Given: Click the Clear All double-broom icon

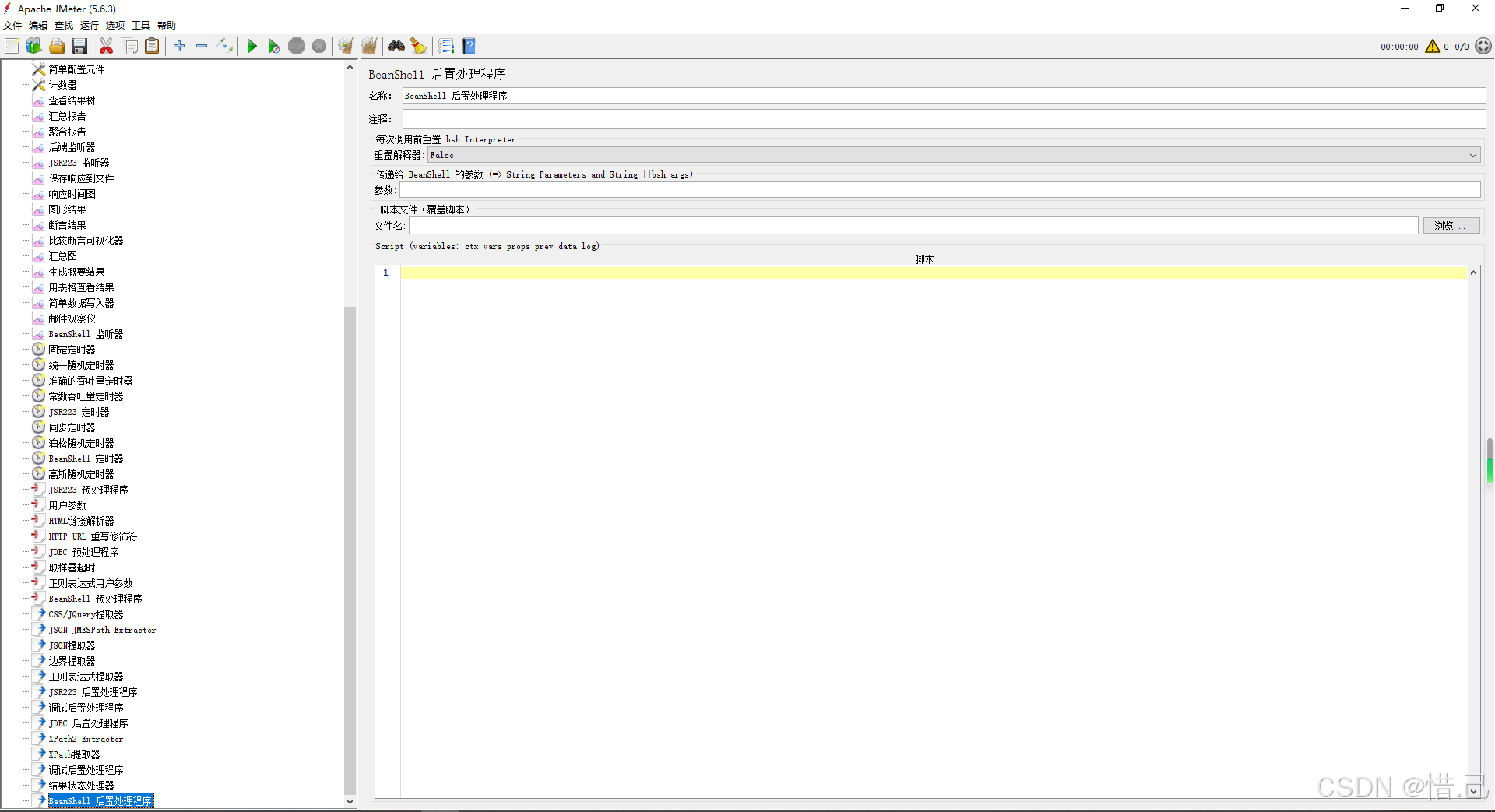Looking at the screenshot, I should [x=368, y=47].
